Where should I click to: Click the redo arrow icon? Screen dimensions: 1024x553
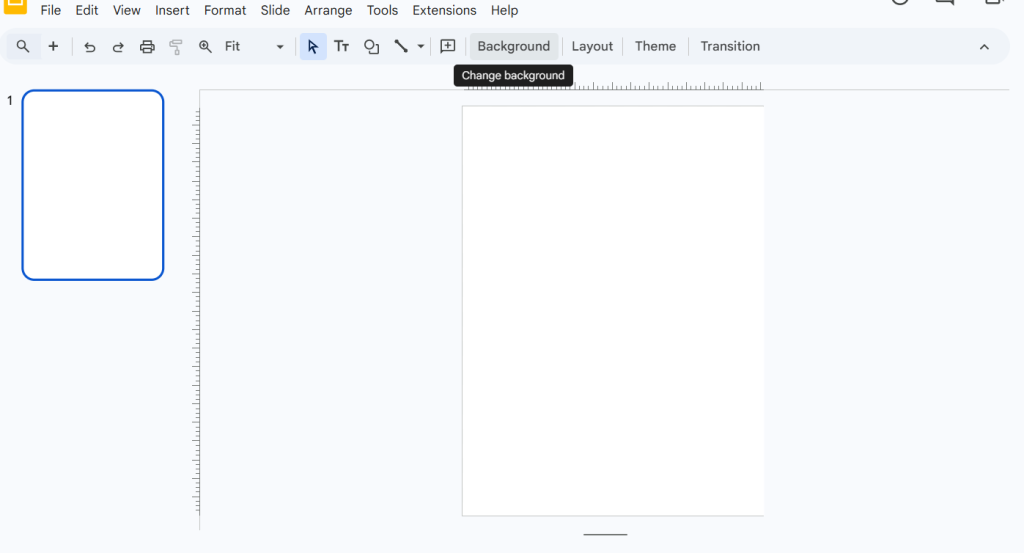coord(118,47)
